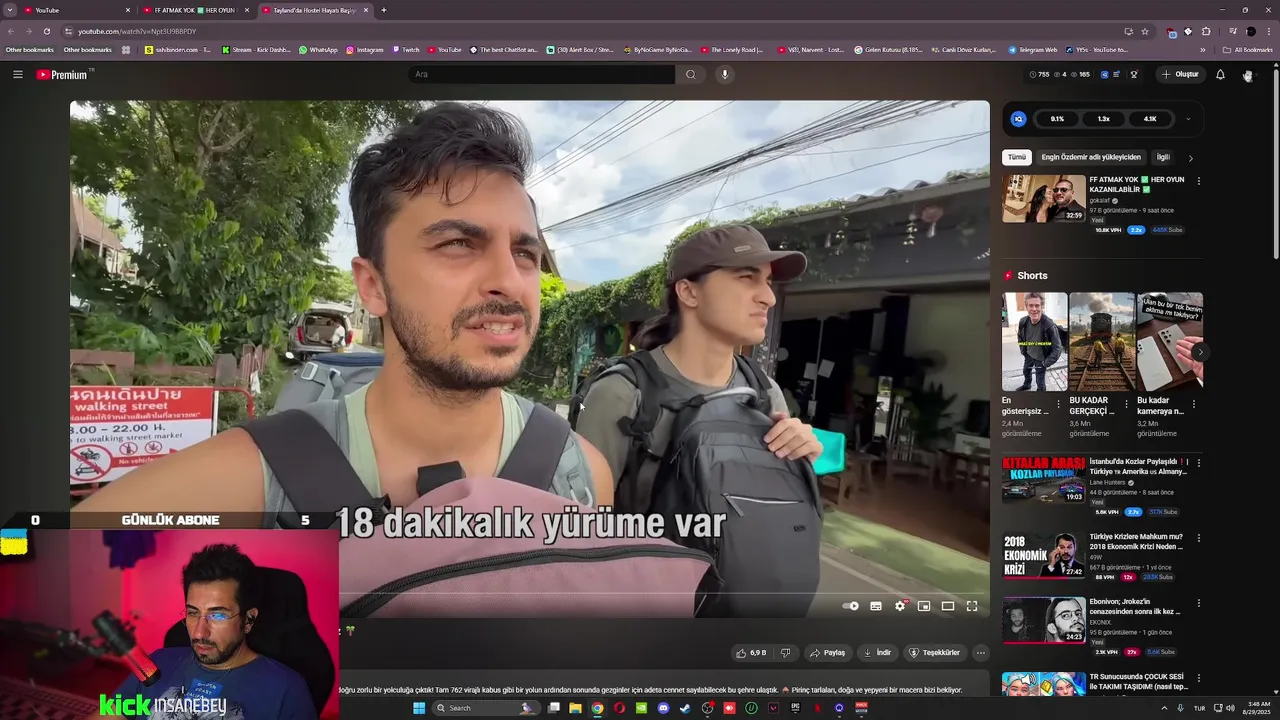Click the Paylaş share button

pos(827,653)
